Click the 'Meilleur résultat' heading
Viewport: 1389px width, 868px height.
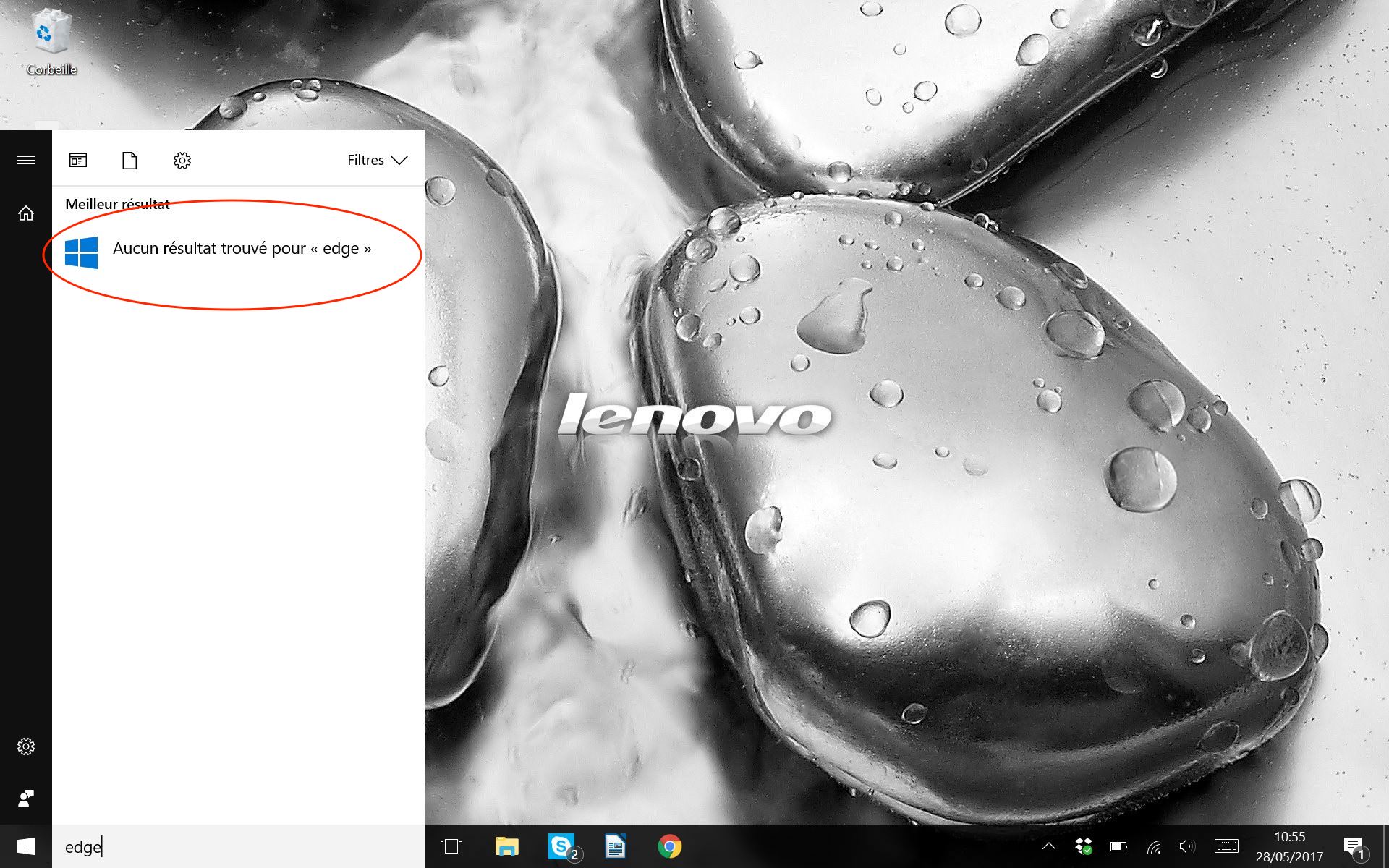(117, 204)
